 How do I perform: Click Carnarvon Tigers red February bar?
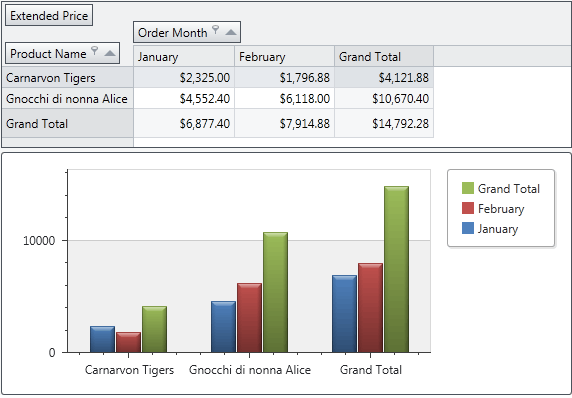click(x=128, y=342)
